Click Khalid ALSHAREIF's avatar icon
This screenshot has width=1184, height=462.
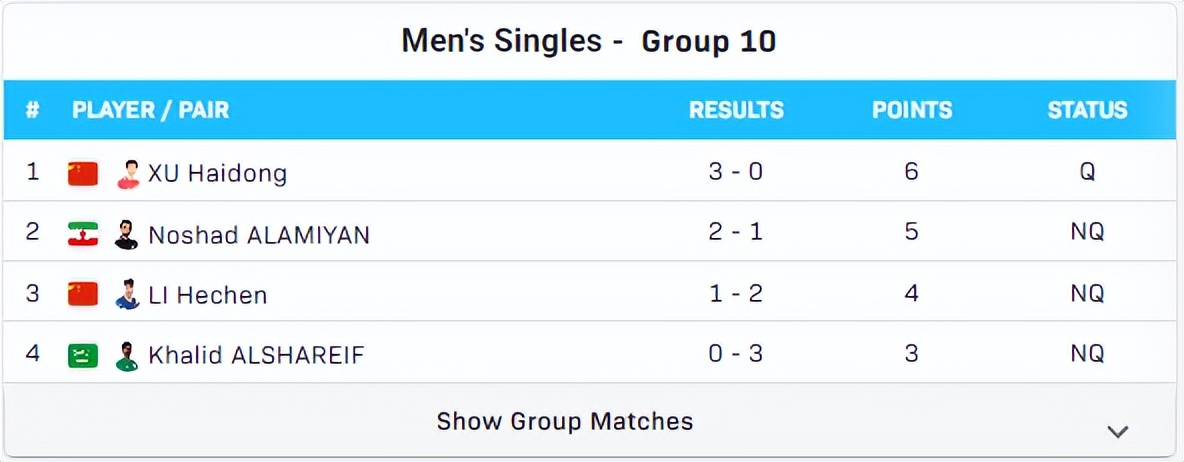[127, 356]
